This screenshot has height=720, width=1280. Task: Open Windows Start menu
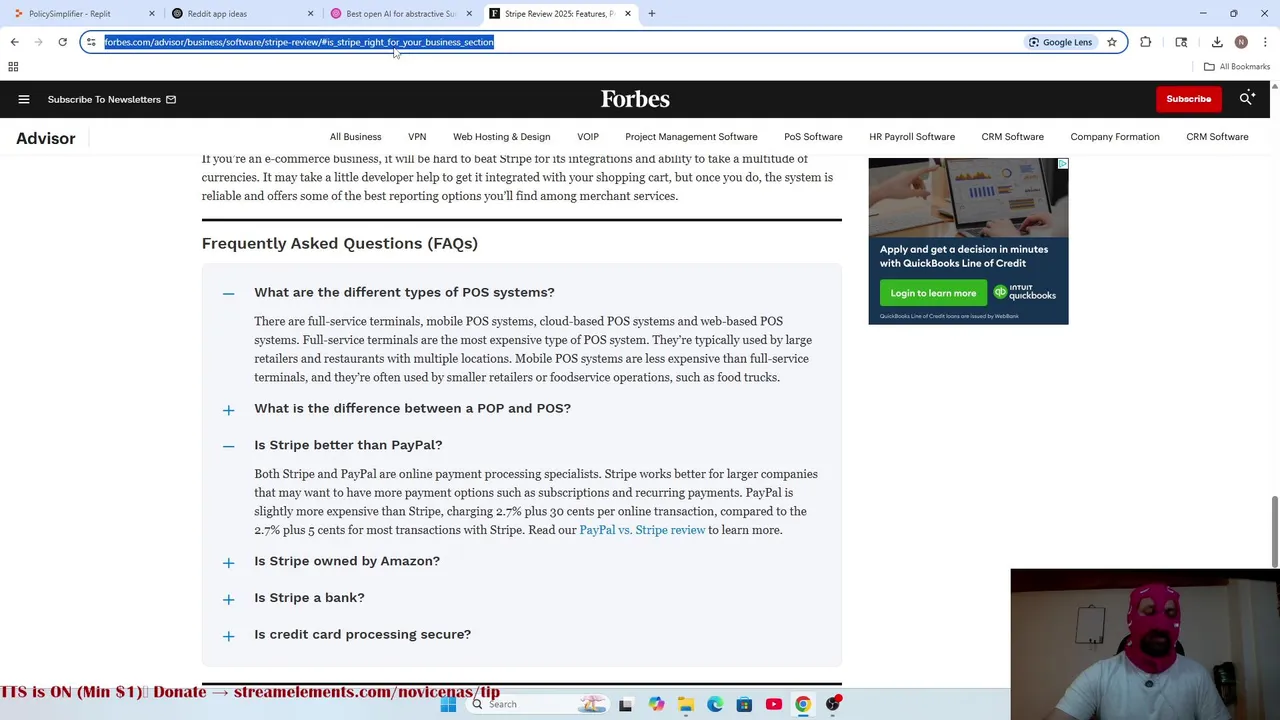click(x=448, y=704)
